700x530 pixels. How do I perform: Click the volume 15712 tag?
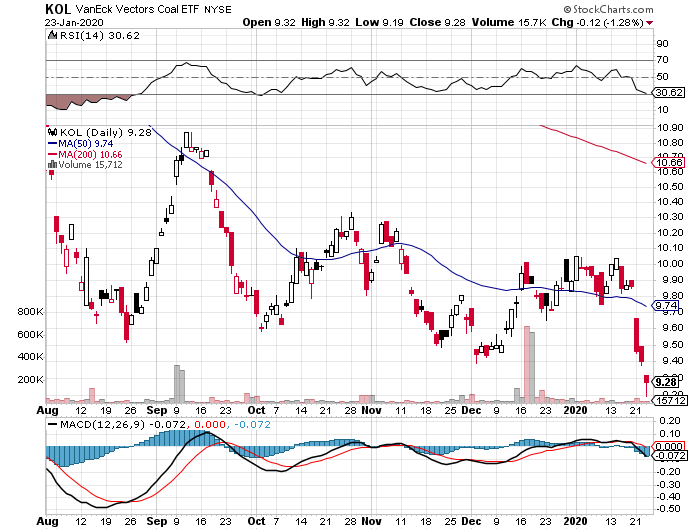670,401
